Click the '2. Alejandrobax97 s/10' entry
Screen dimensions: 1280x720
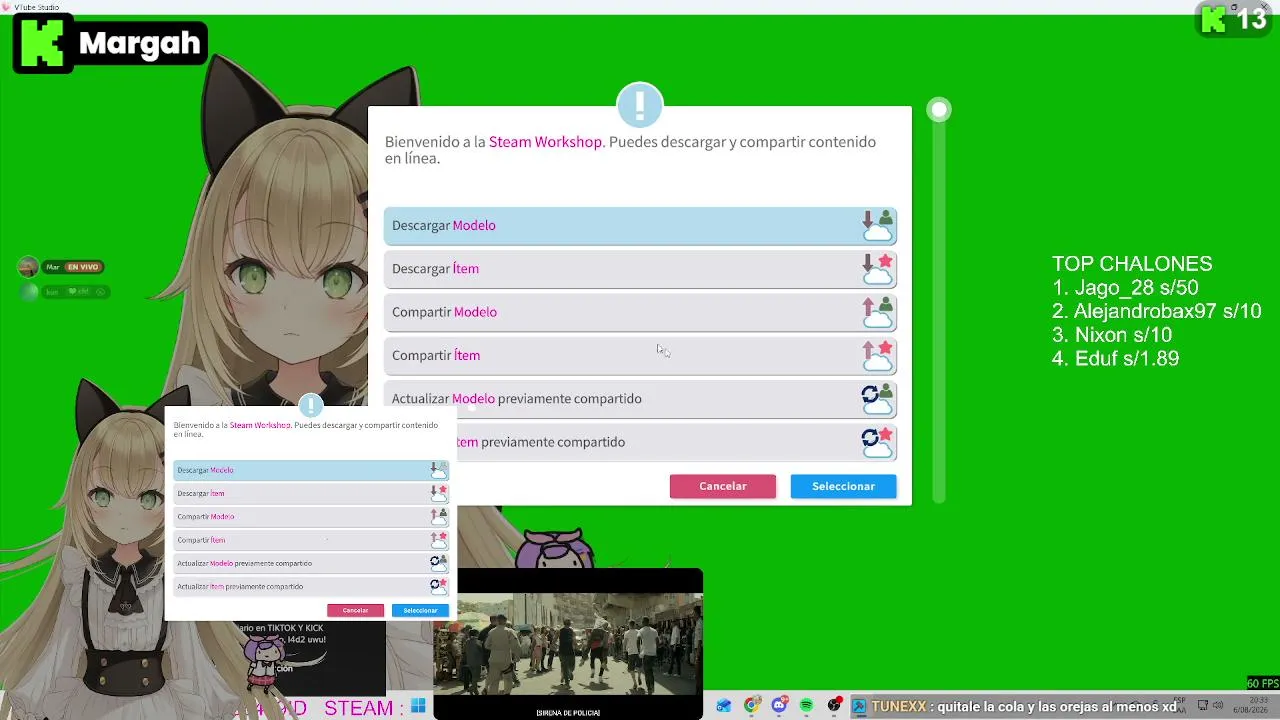click(1157, 311)
